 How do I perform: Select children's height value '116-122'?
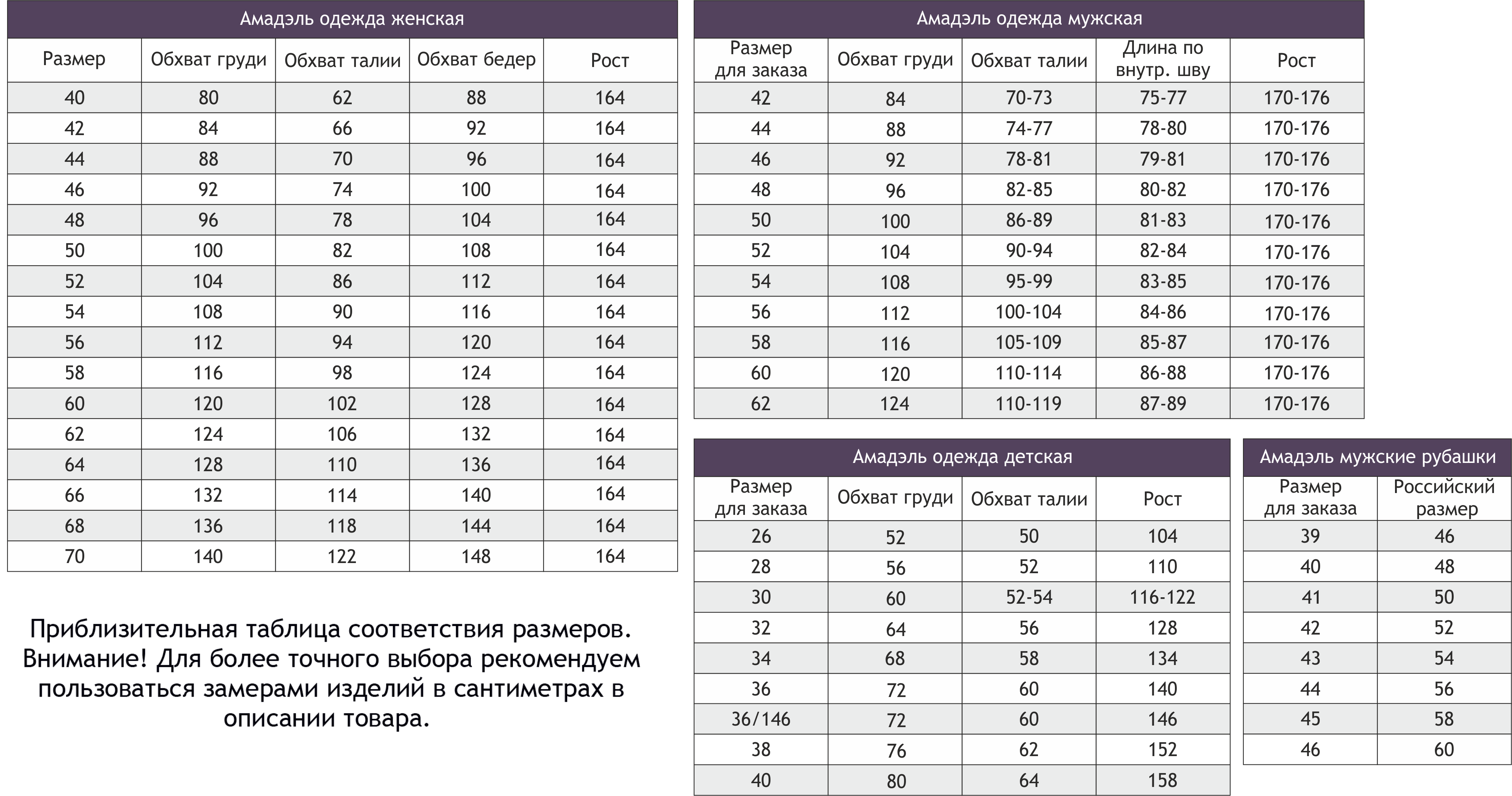click(1163, 597)
